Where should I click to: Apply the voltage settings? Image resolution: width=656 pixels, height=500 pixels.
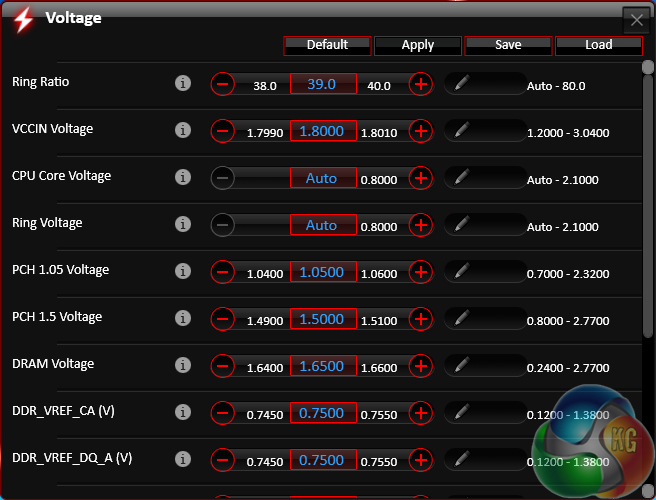(x=418, y=46)
